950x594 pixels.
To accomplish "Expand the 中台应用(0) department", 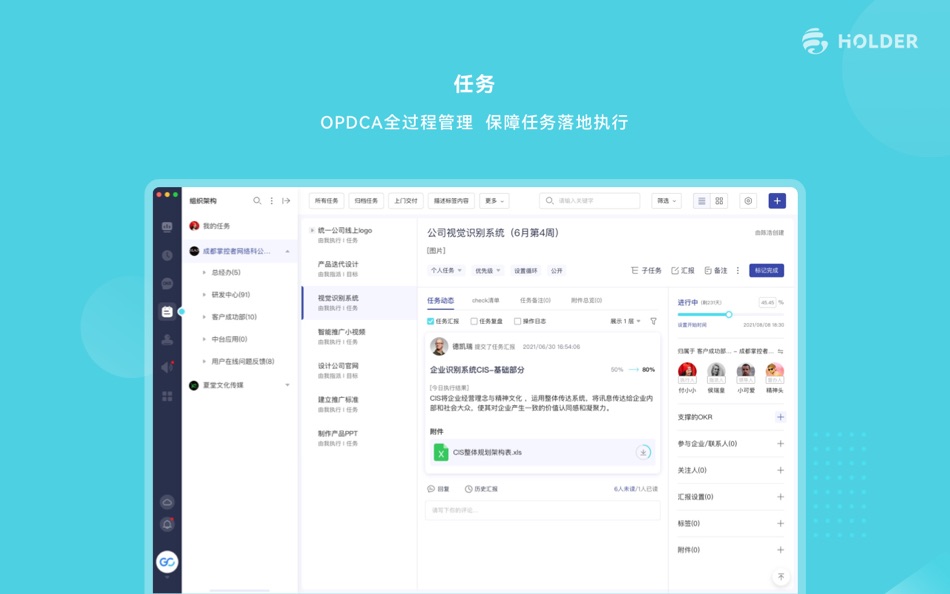I will tap(204, 339).
